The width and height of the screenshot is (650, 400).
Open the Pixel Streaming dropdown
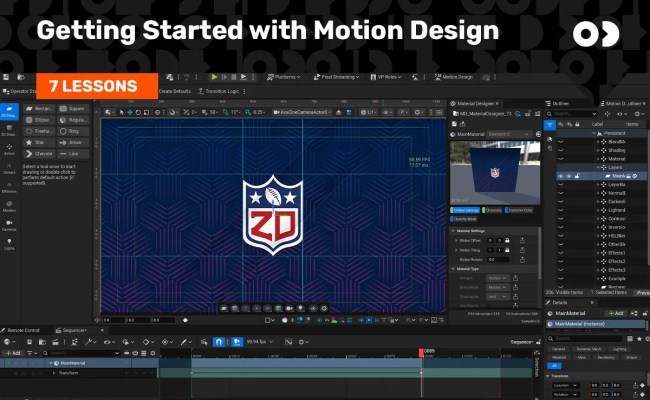(336, 77)
